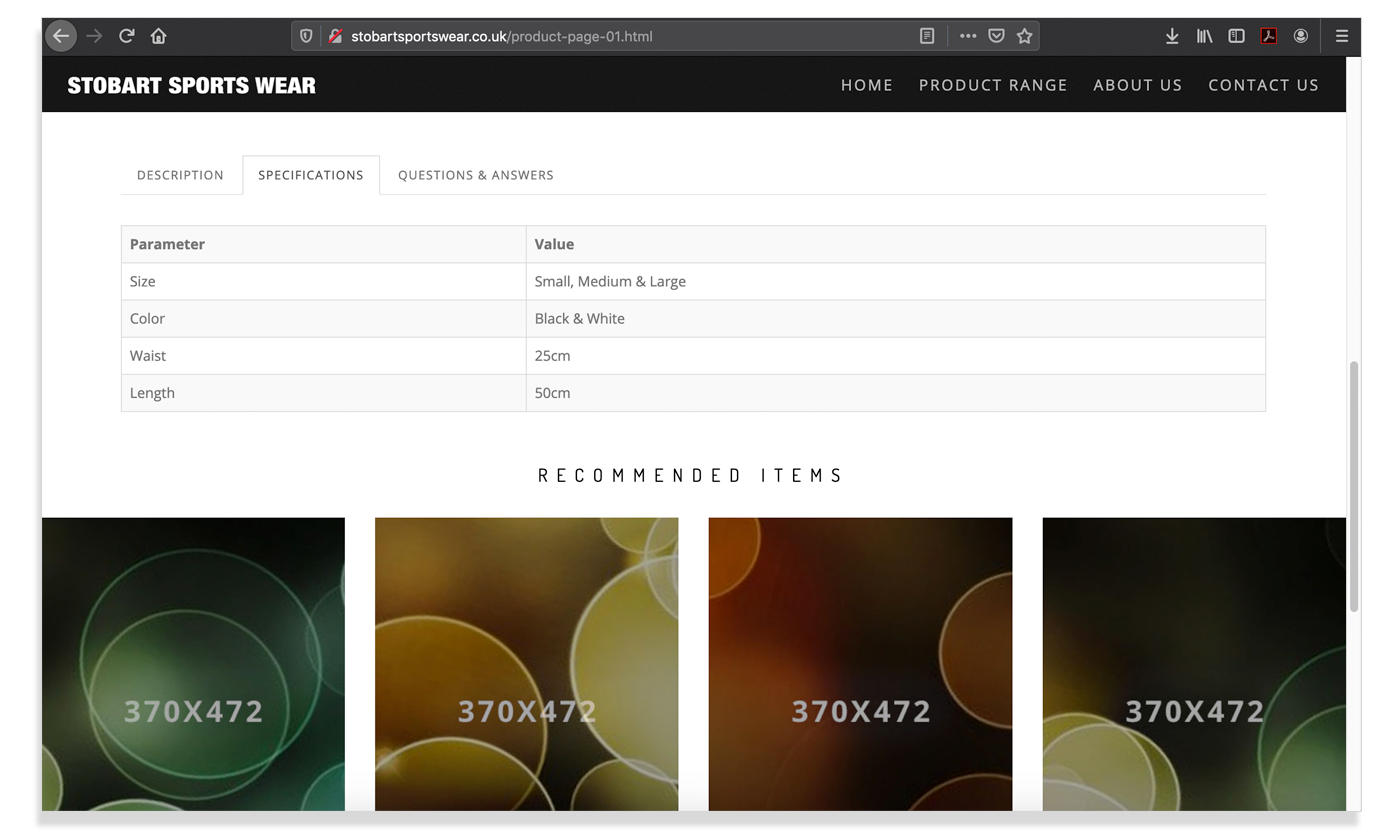Click the Adobe Acrobat extension icon
Image resolution: width=1400 pixels, height=830 pixels.
1268,36
